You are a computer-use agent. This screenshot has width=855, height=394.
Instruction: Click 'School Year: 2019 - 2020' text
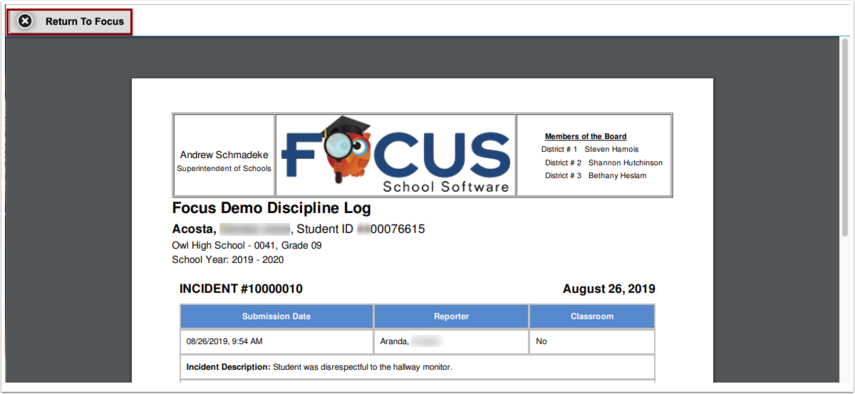pyautogui.click(x=228, y=260)
